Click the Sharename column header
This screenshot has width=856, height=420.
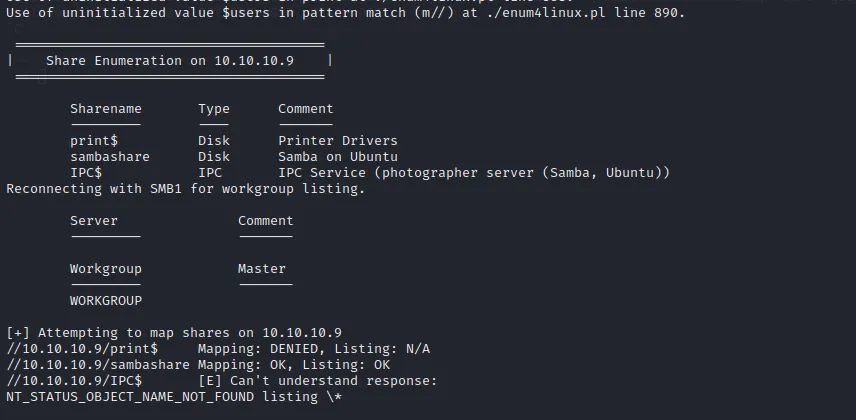(105, 109)
